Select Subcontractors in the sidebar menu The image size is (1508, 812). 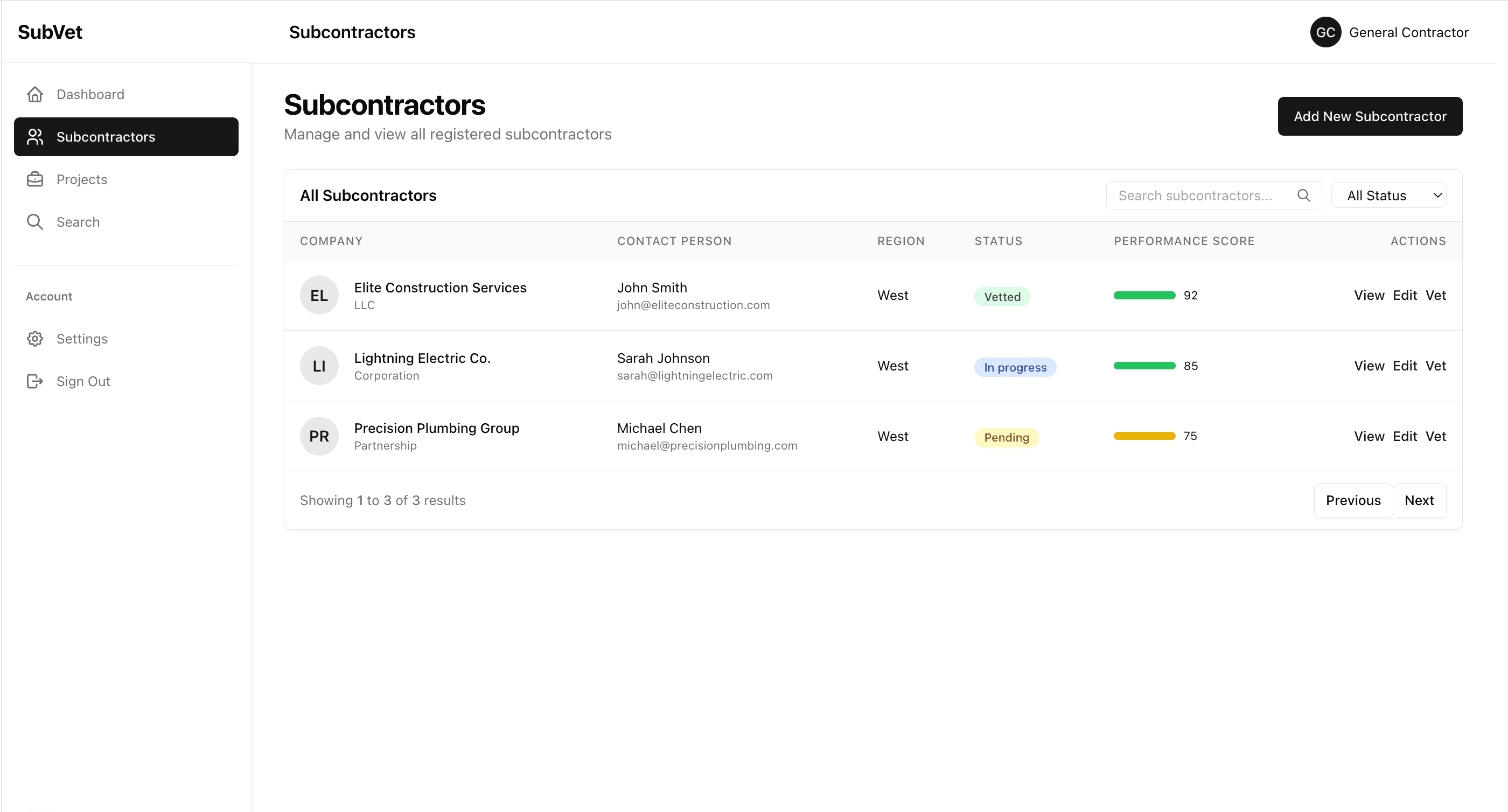coord(106,136)
